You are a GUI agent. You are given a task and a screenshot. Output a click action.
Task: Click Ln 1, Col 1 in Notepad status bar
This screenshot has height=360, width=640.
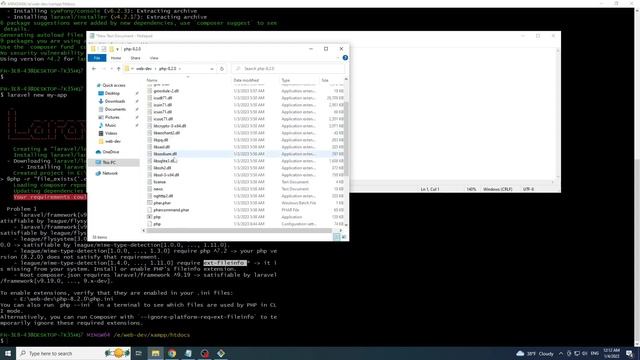430,189
